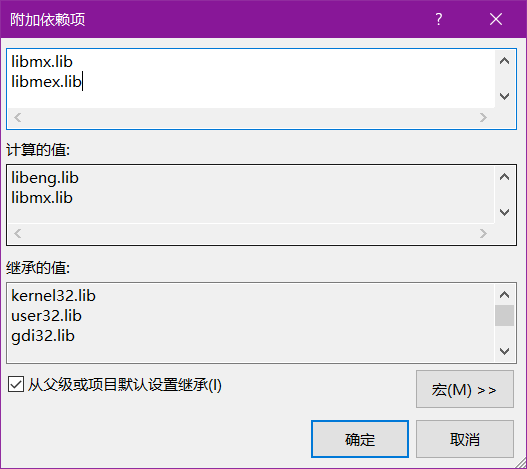Image resolution: width=527 pixels, height=469 pixels.
Task: Select kernel32.lib in 继承的值
Action: [53, 296]
